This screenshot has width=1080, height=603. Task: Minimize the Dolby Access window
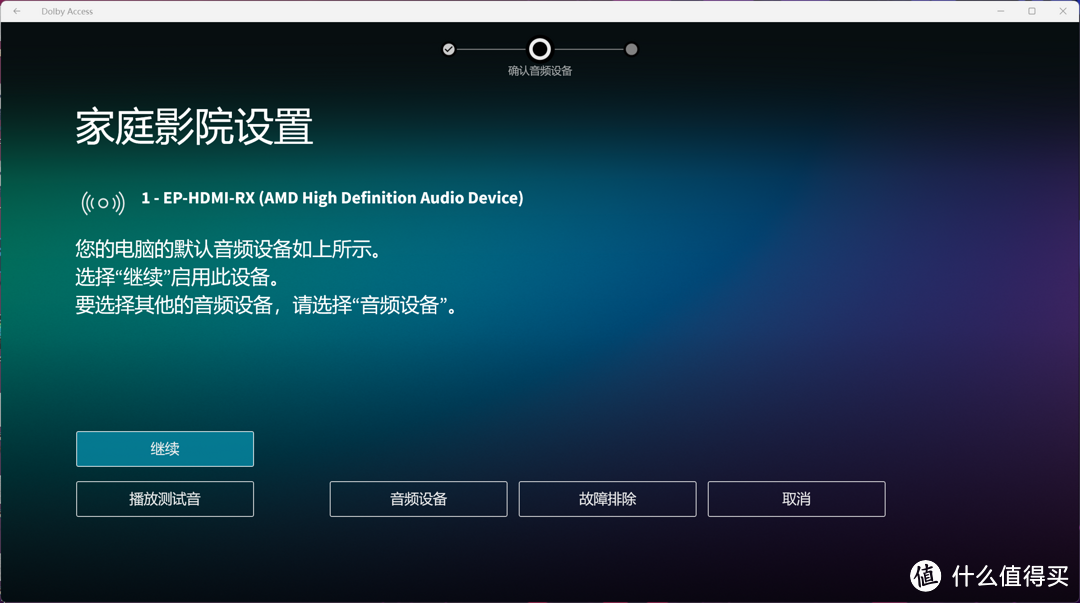tap(1001, 11)
